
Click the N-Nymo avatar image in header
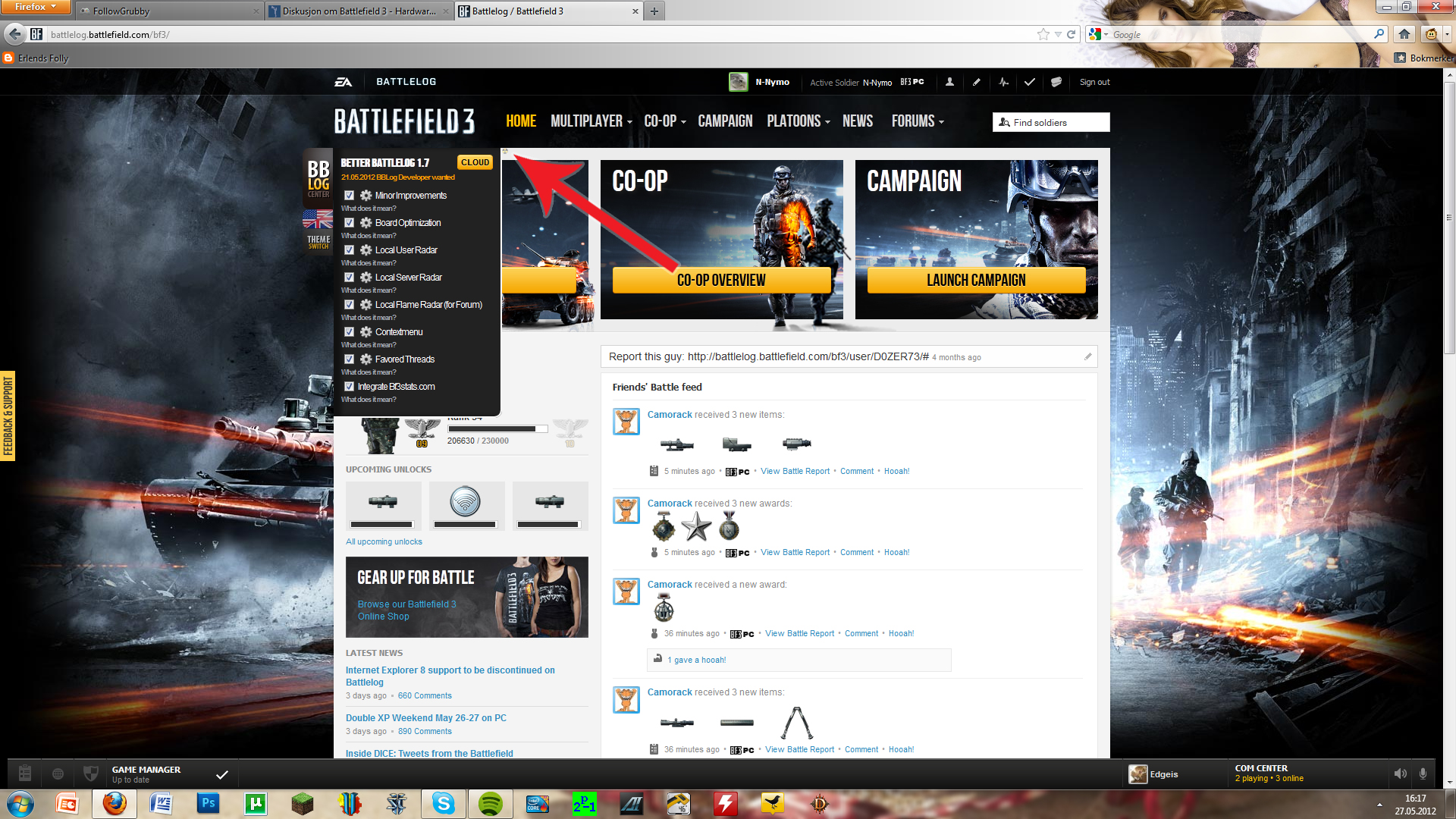pyautogui.click(x=738, y=82)
